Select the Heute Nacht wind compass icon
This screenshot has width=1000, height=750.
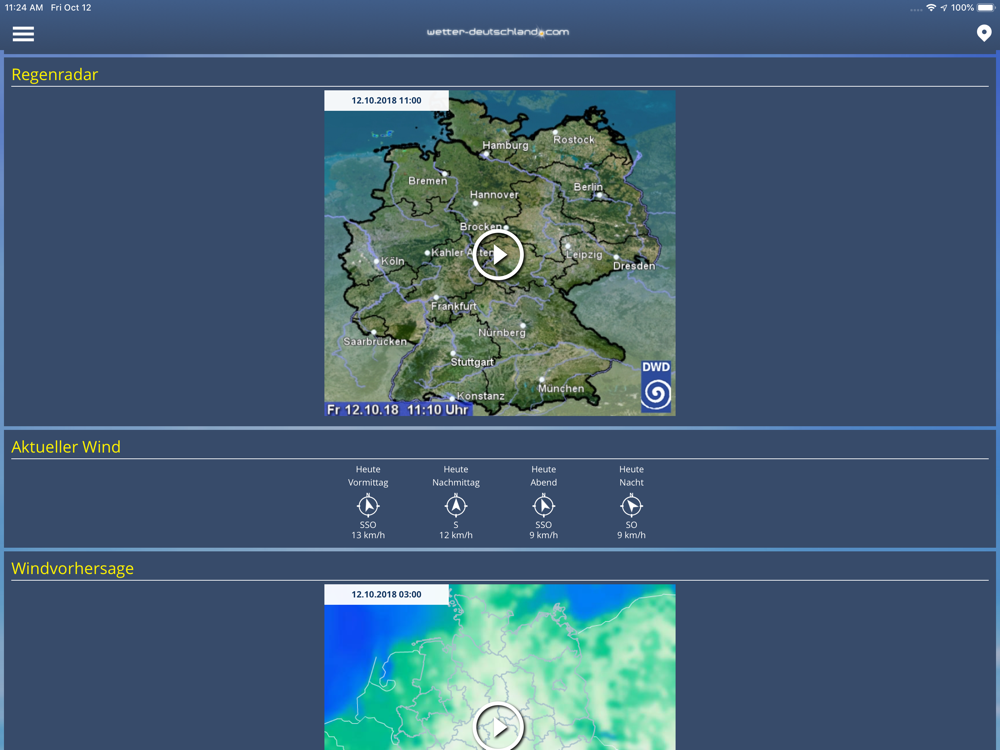tap(631, 506)
